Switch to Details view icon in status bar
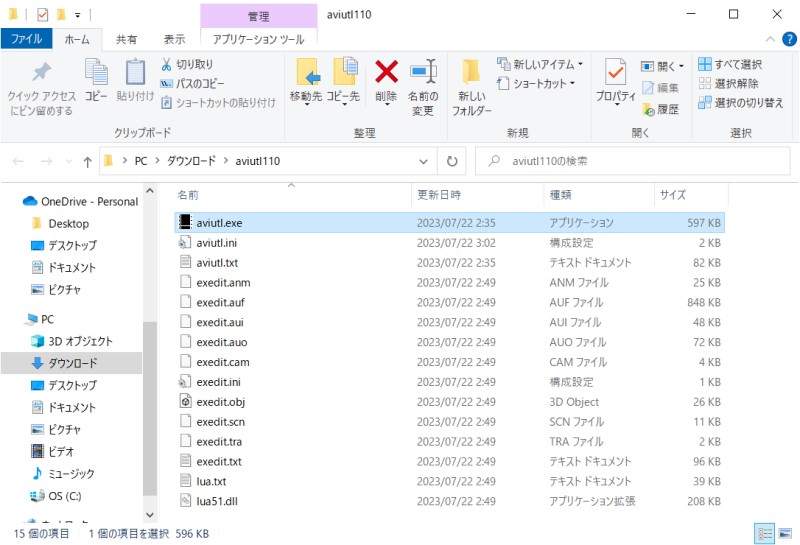Viewport: 800px width, 545px height. pos(764,534)
